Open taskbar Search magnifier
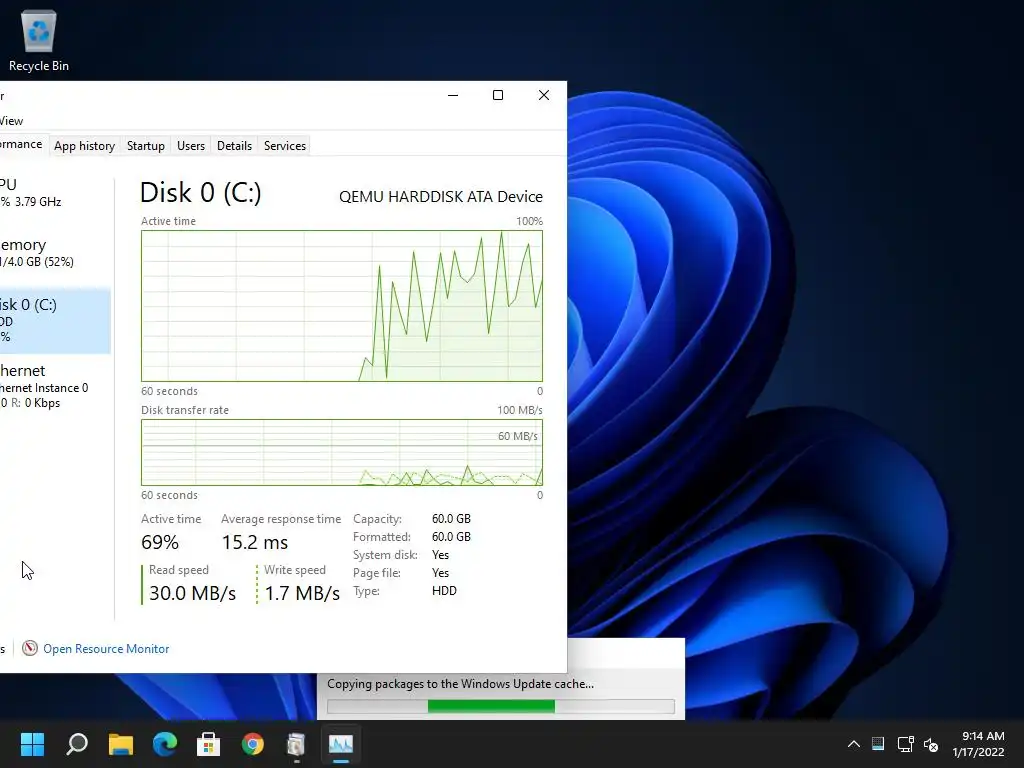 coord(77,744)
